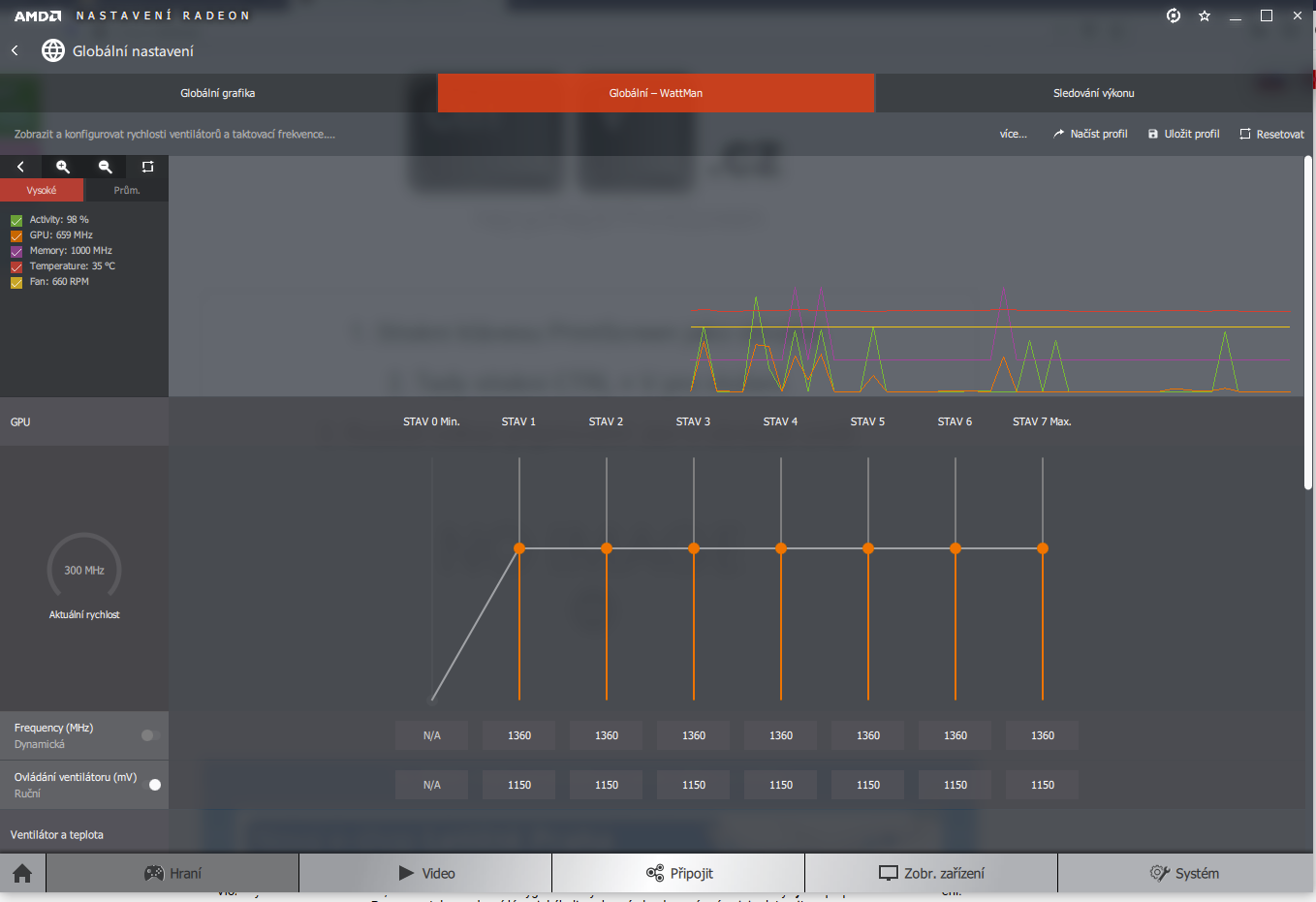Toggle the Activity graph checkbox
Image resolution: width=1316 pixels, height=902 pixels.
point(16,220)
